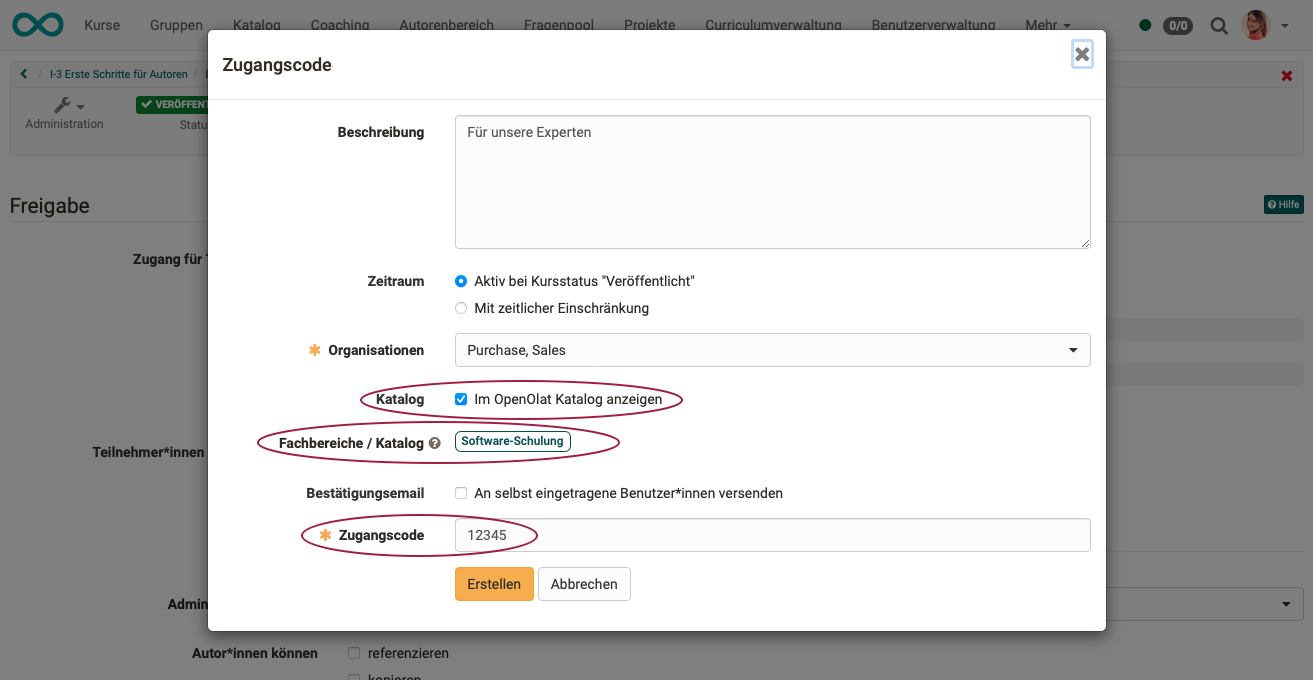Uncheck Im OpenOlat Katalog anzeigen
The image size is (1313, 680).
pyautogui.click(x=461, y=399)
